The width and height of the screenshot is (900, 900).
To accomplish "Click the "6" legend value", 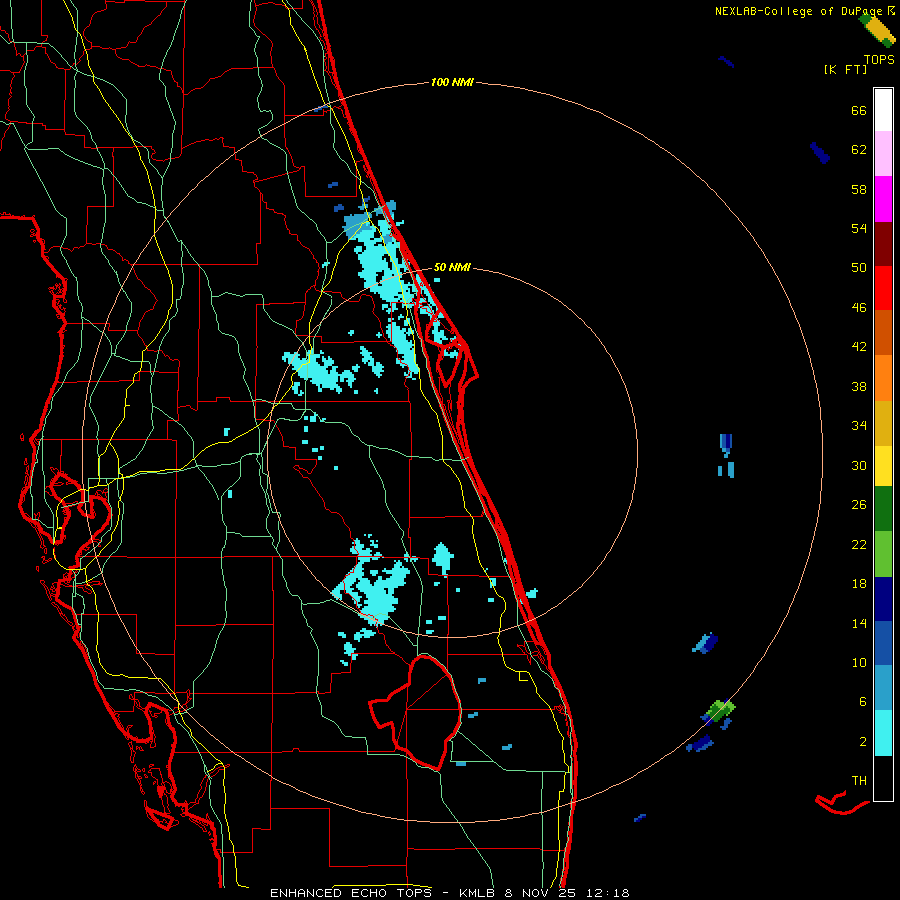I will [x=863, y=702].
